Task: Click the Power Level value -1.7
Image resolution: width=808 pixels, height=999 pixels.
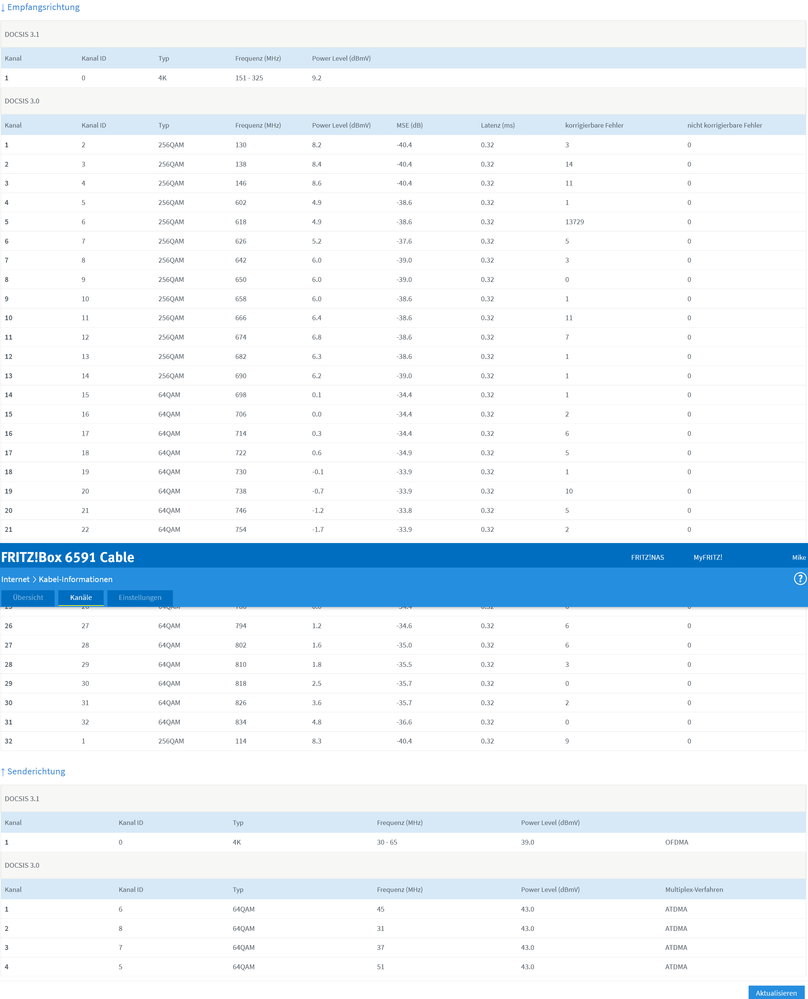Action: pos(317,529)
